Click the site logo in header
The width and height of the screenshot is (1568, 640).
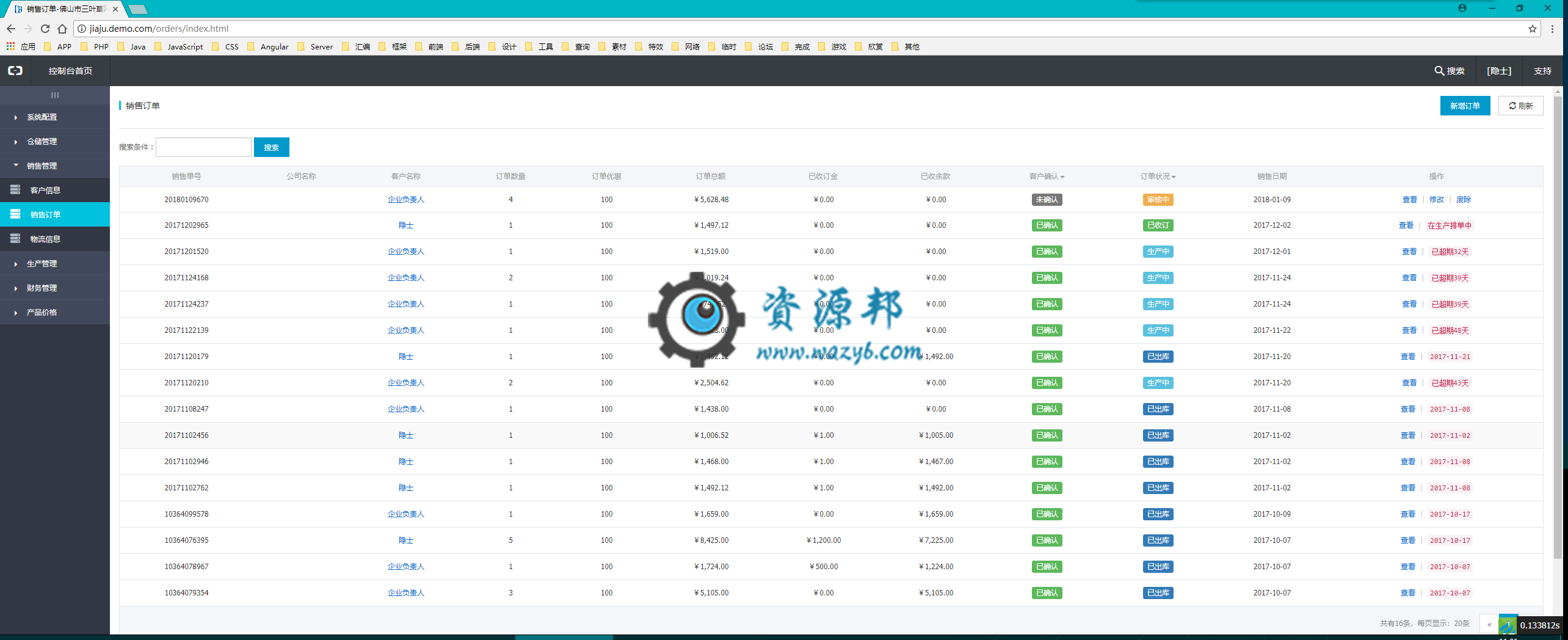coord(15,71)
